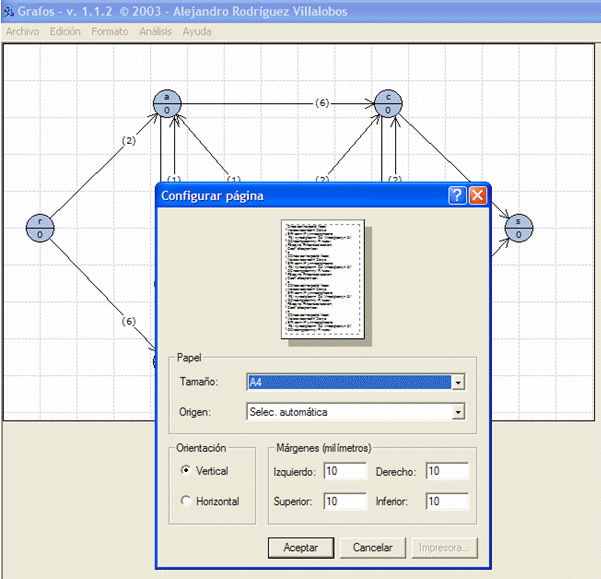
Task: Click the question-mark help button in dialog
Action: 457,195
